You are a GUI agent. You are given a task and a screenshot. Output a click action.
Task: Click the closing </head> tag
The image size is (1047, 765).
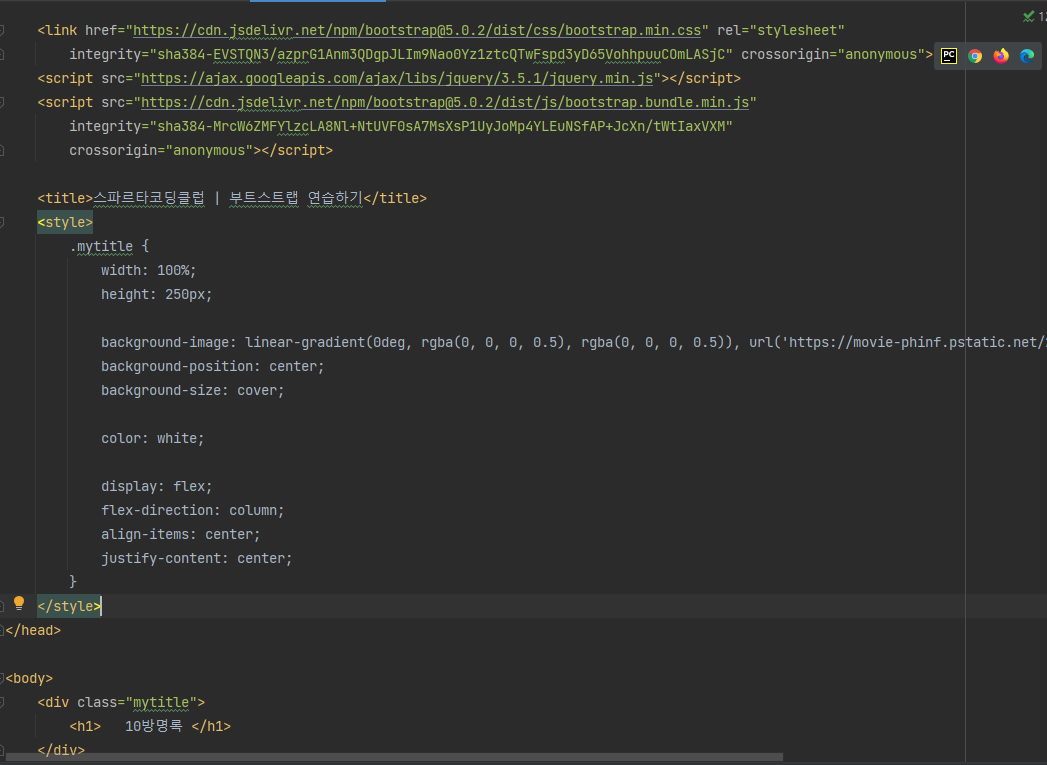33,630
